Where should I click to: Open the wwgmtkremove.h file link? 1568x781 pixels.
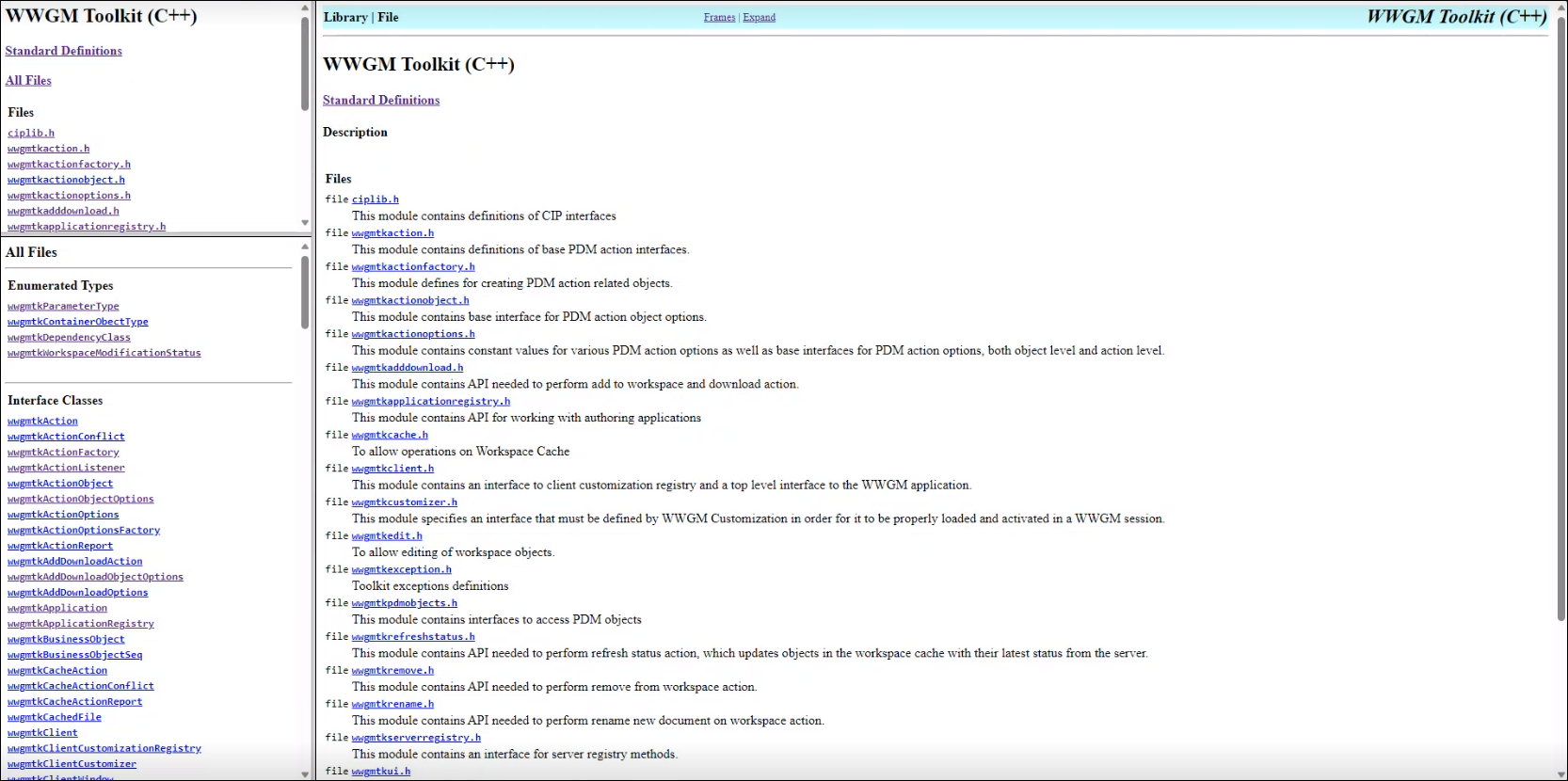[393, 671]
